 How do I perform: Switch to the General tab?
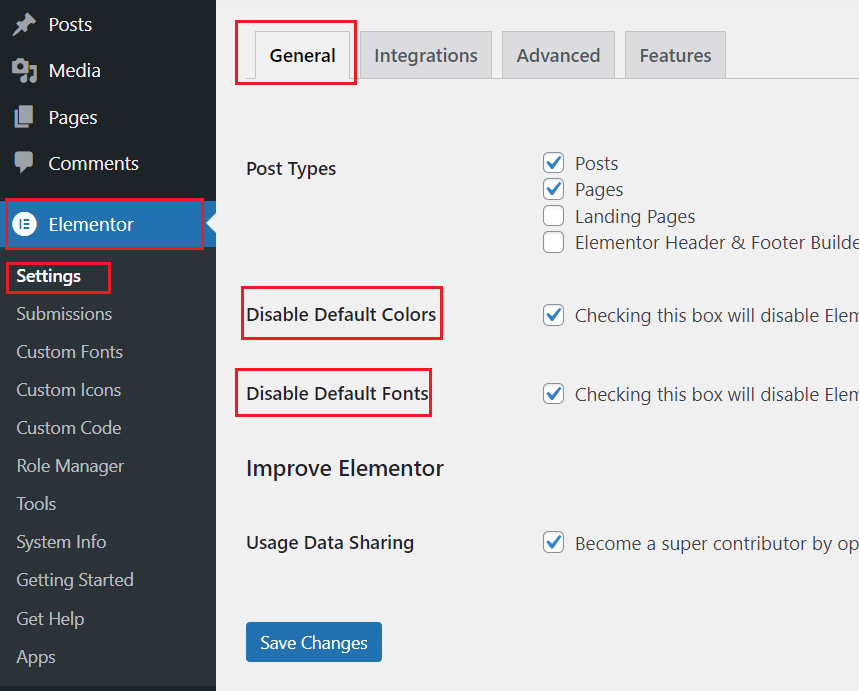pyautogui.click(x=302, y=55)
